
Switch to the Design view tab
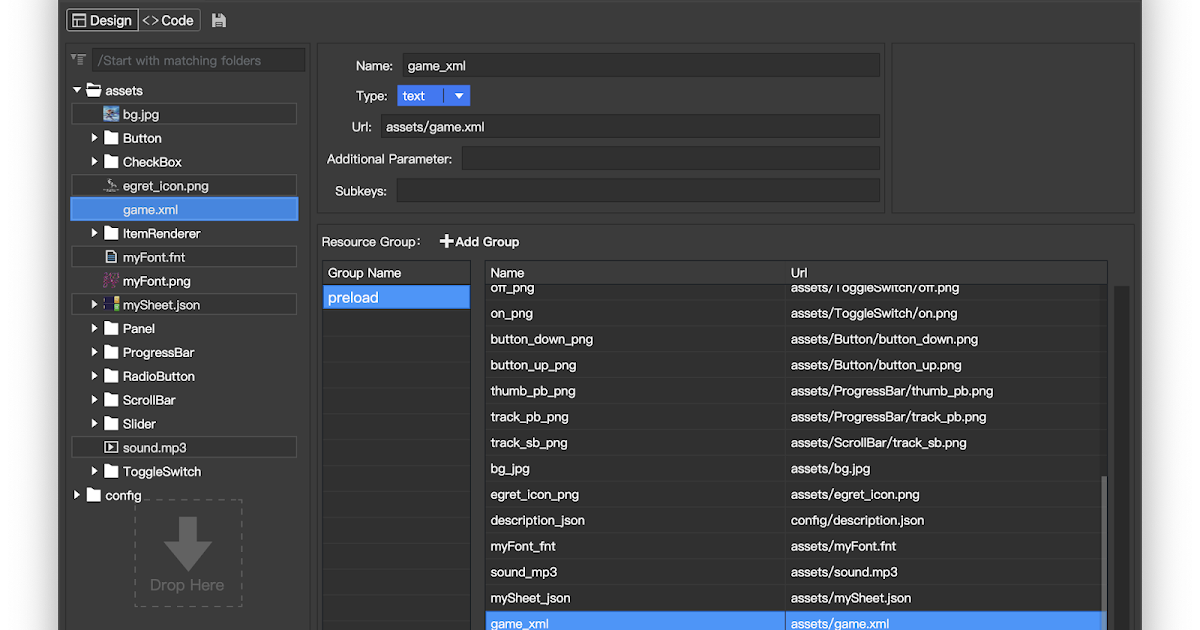(x=102, y=20)
